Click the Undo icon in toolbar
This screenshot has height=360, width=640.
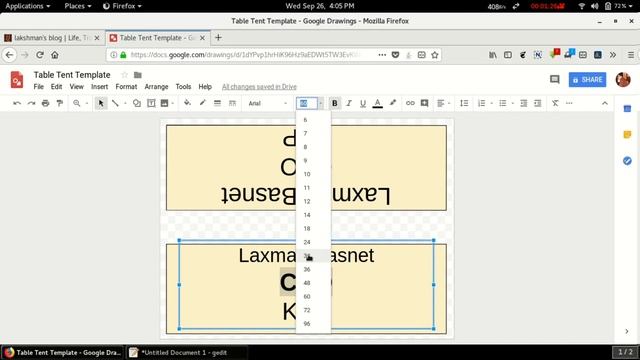point(17,103)
